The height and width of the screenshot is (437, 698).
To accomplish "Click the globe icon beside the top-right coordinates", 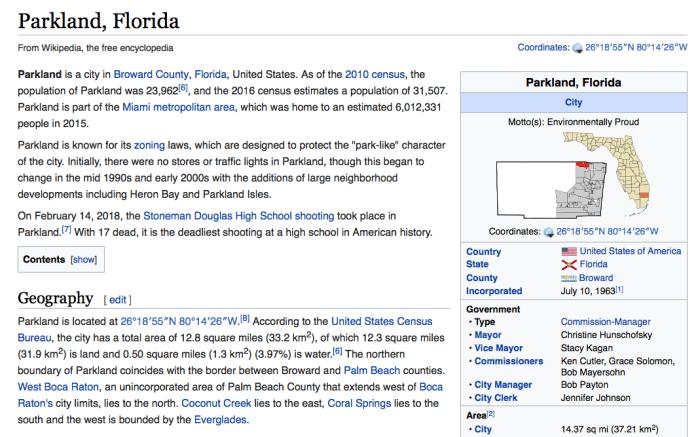I will pos(576,47).
